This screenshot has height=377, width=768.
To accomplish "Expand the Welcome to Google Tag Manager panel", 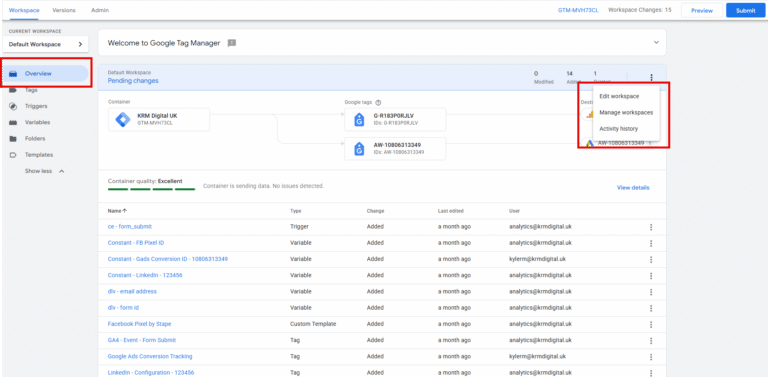I will 656,43.
